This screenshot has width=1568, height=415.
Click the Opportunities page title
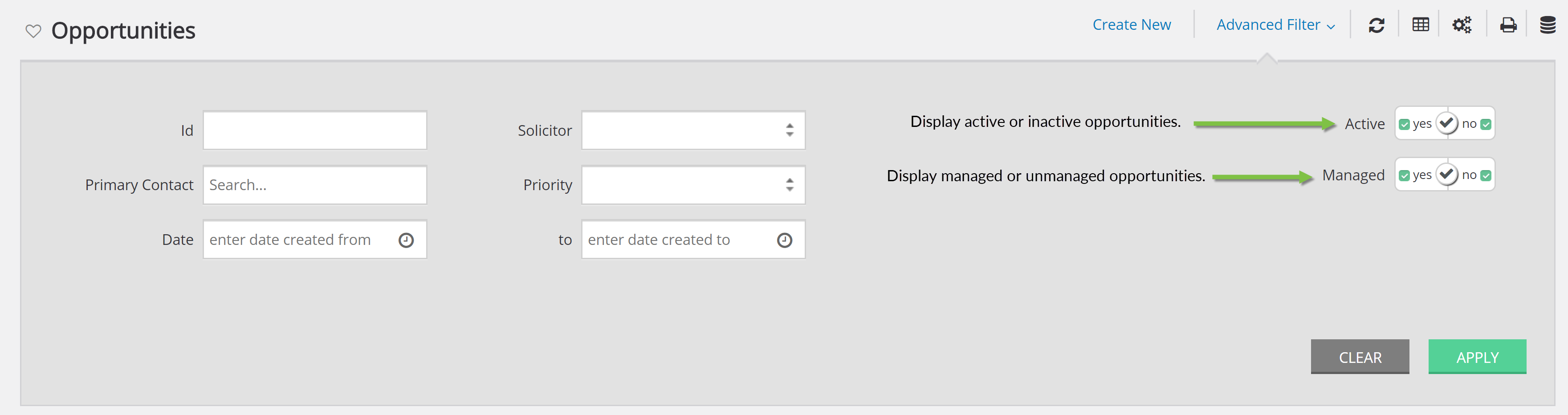click(123, 31)
